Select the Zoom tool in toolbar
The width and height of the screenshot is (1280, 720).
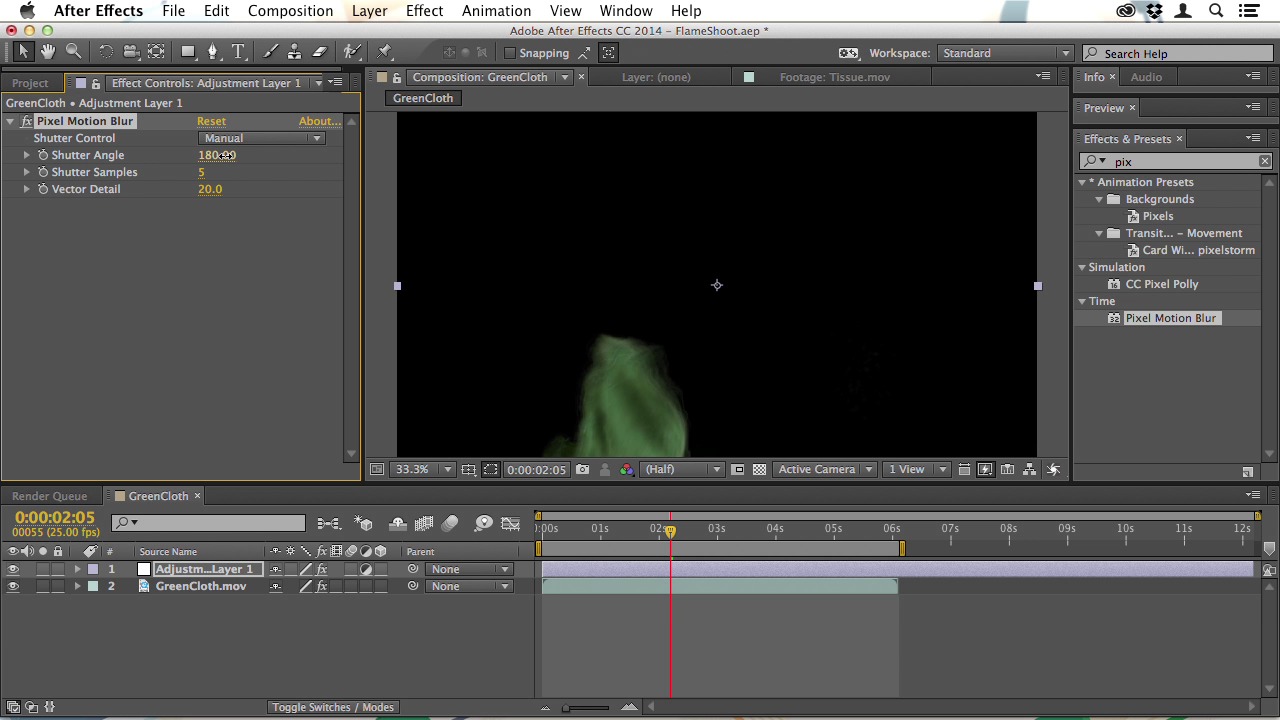pos(73,52)
